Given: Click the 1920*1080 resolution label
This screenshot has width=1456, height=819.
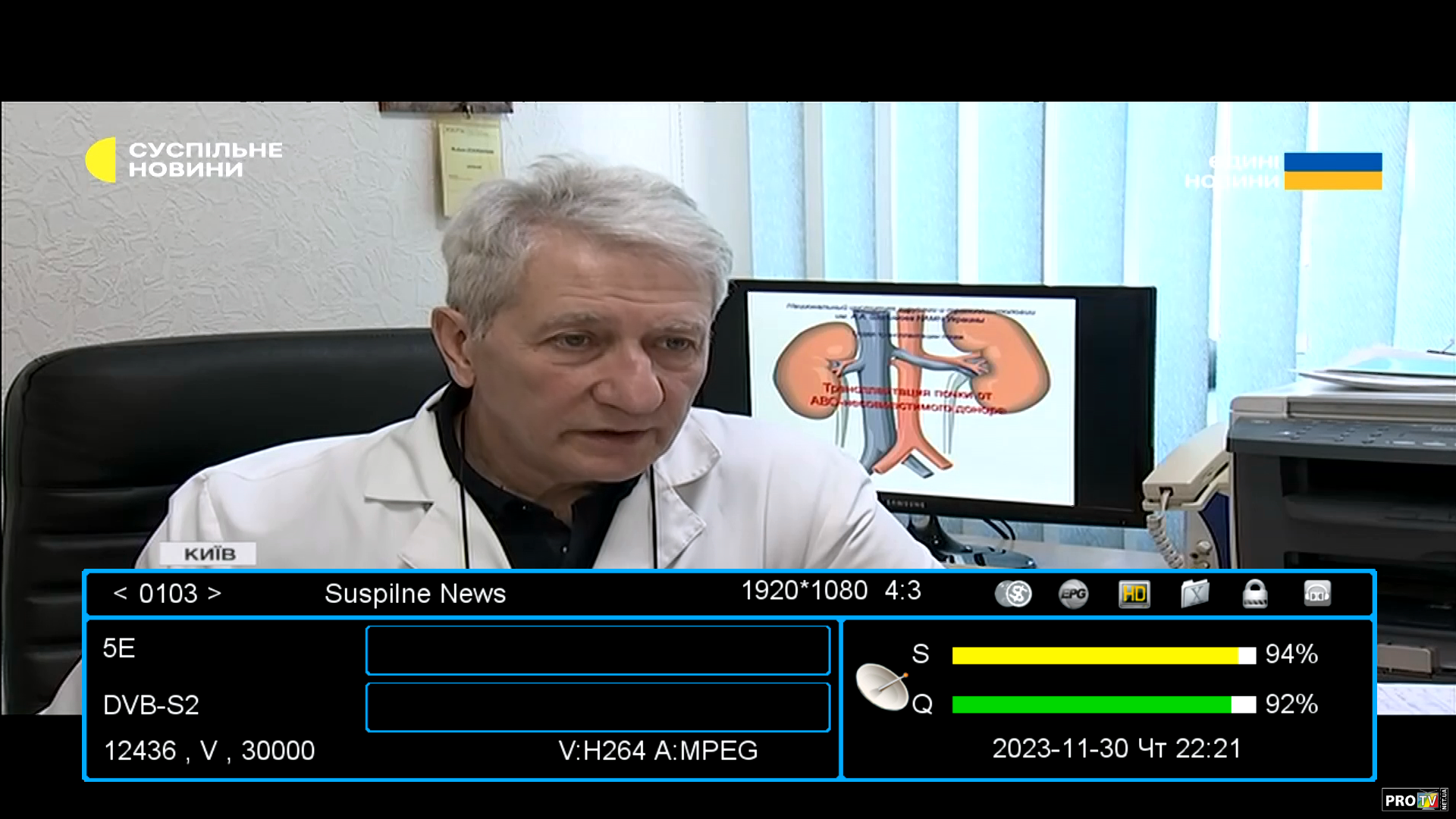Looking at the screenshot, I should tap(804, 591).
